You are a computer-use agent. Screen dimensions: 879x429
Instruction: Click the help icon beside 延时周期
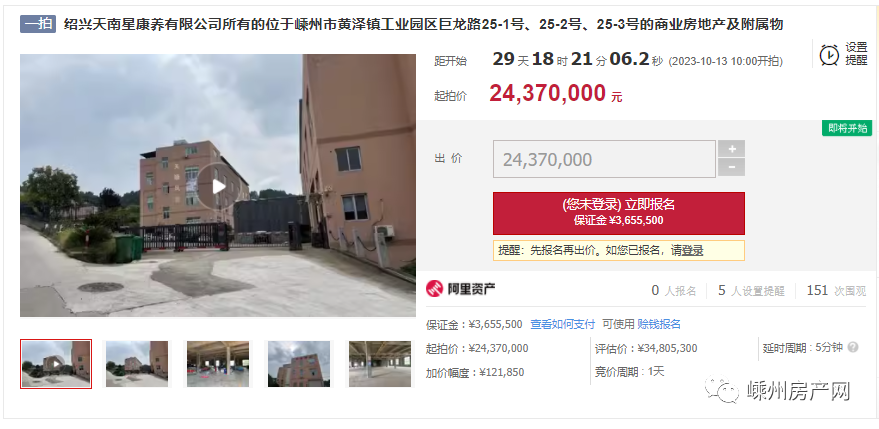853,347
